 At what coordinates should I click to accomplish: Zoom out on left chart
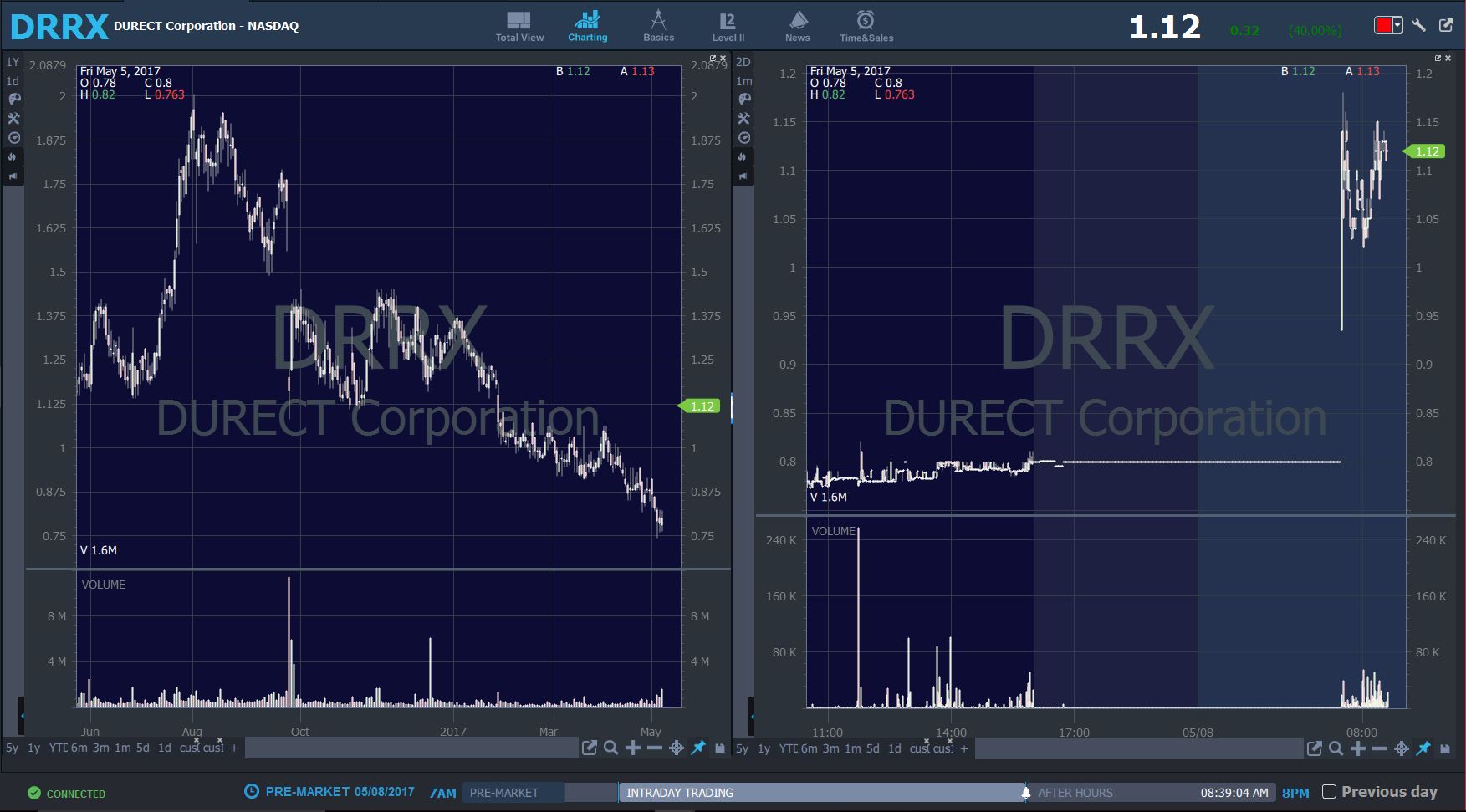click(x=655, y=748)
